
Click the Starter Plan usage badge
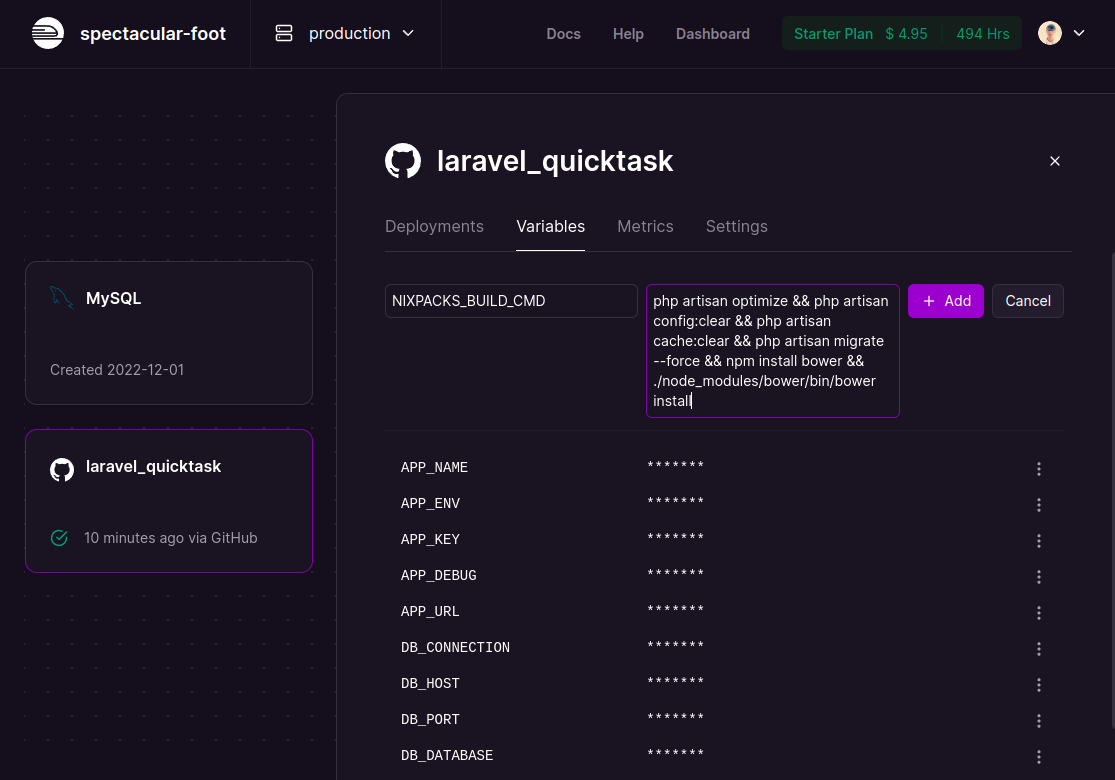tap(900, 33)
